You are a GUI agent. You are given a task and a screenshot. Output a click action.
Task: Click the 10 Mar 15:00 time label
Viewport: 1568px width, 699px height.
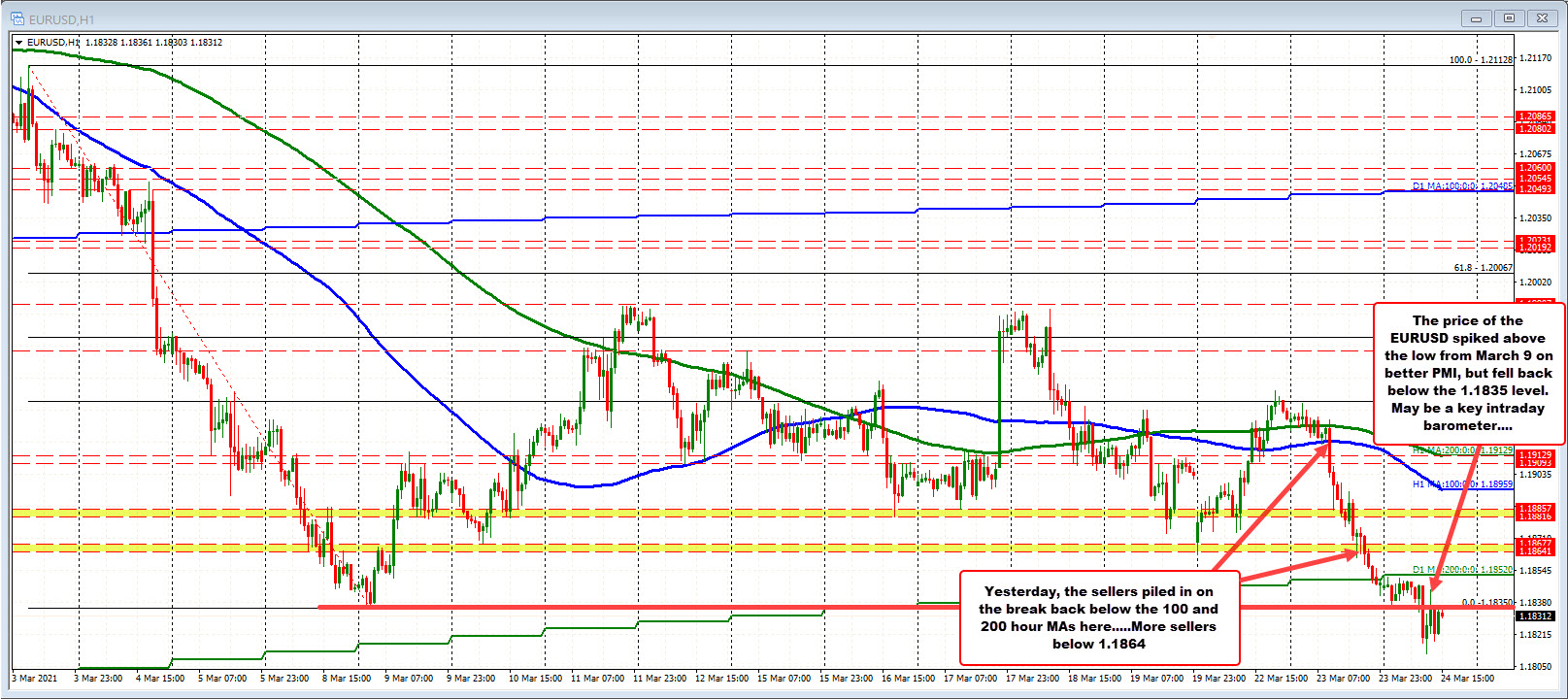coord(535,679)
